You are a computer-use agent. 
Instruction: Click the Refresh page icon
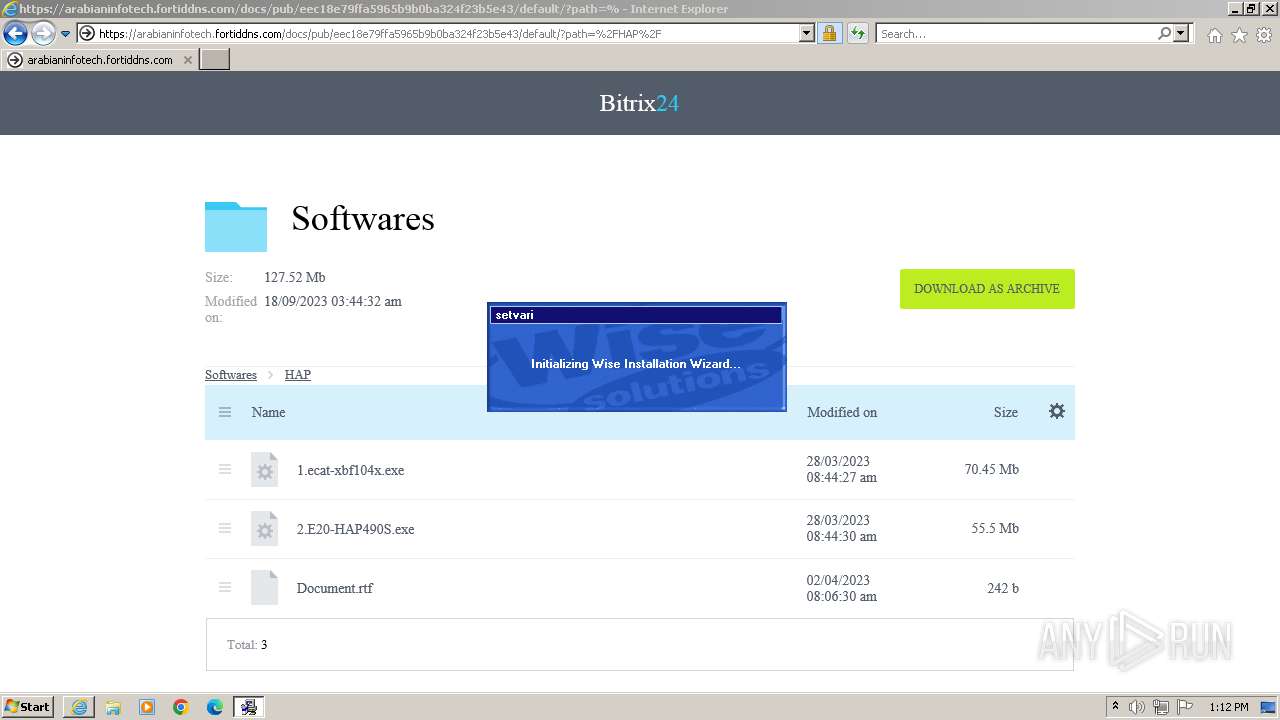(857, 33)
